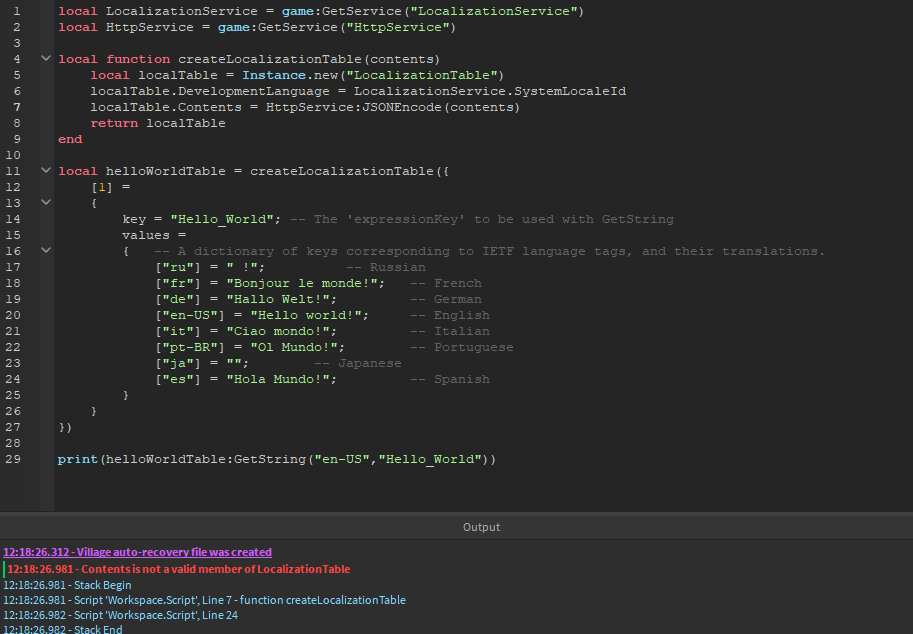Open the stack trace entry for Line 7

(x=204, y=600)
